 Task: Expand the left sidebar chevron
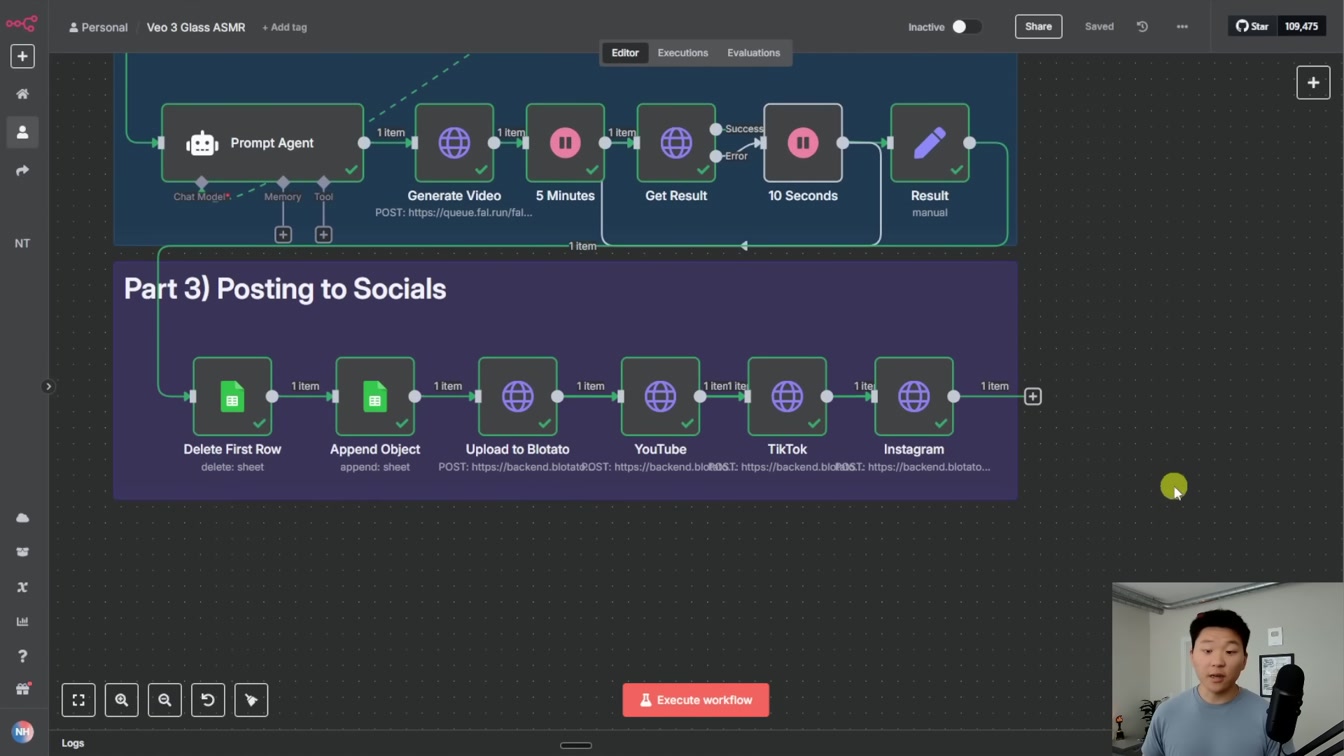coord(48,386)
